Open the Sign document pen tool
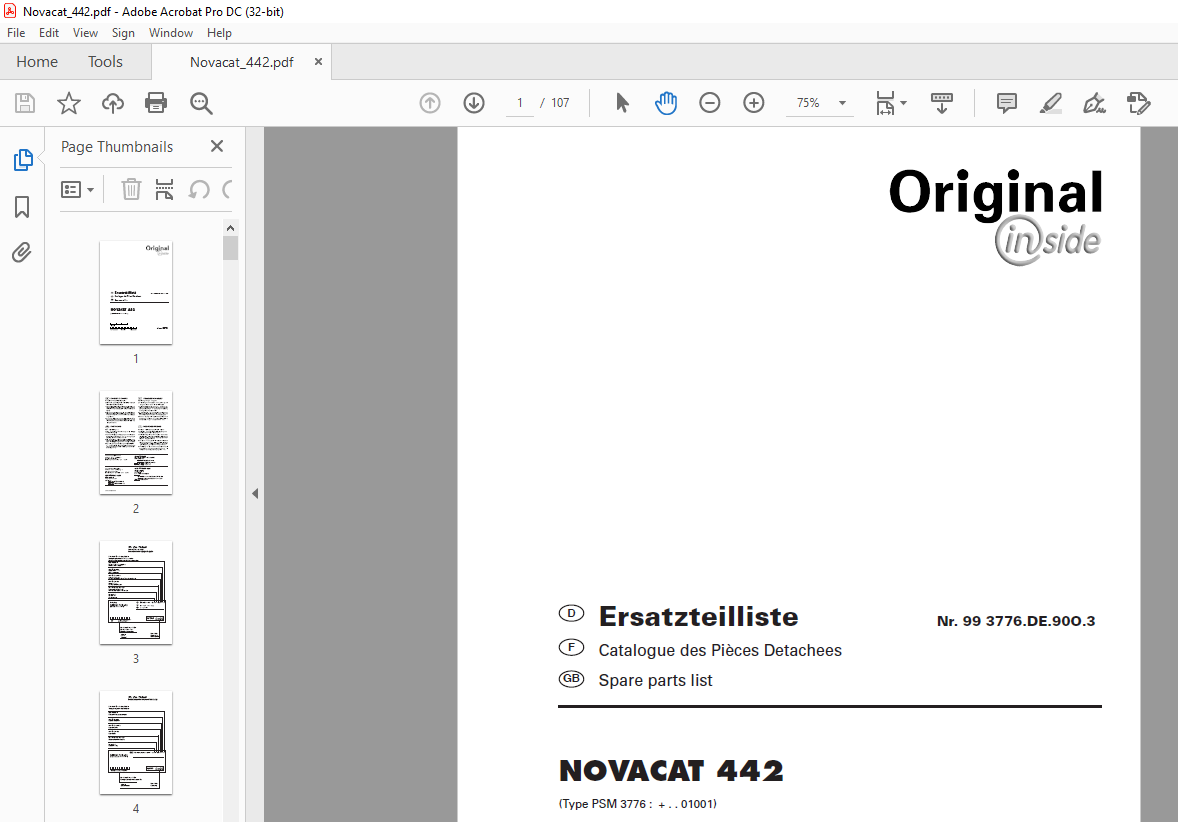1178x822 pixels. coord(1095,103)
